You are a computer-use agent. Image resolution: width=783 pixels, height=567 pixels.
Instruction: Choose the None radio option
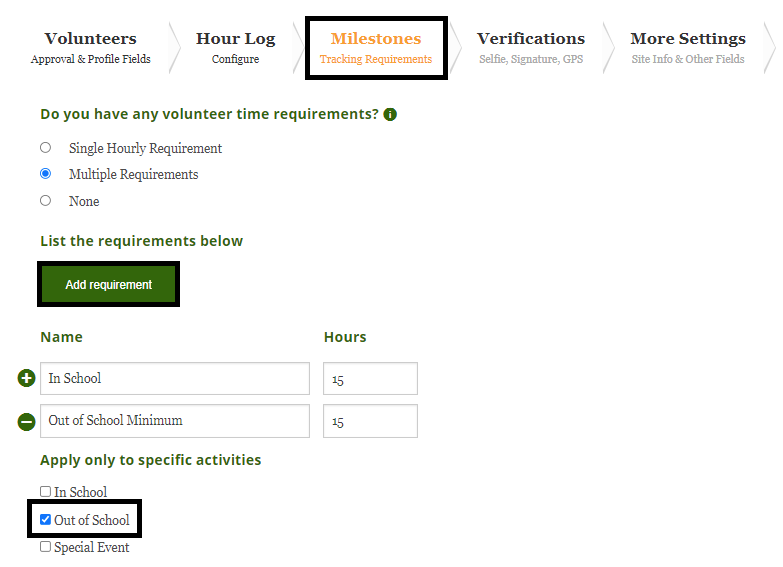pyautogui.click(x=45, y=201)
